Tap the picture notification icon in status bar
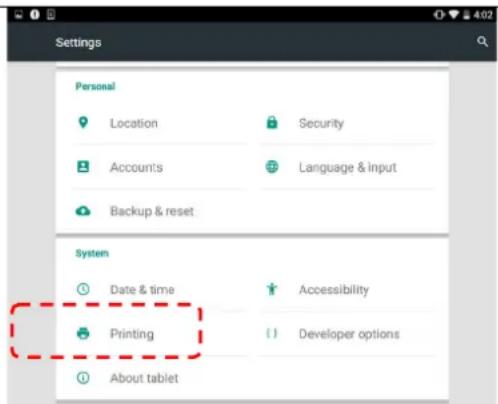498x404 pixels. 19,14
